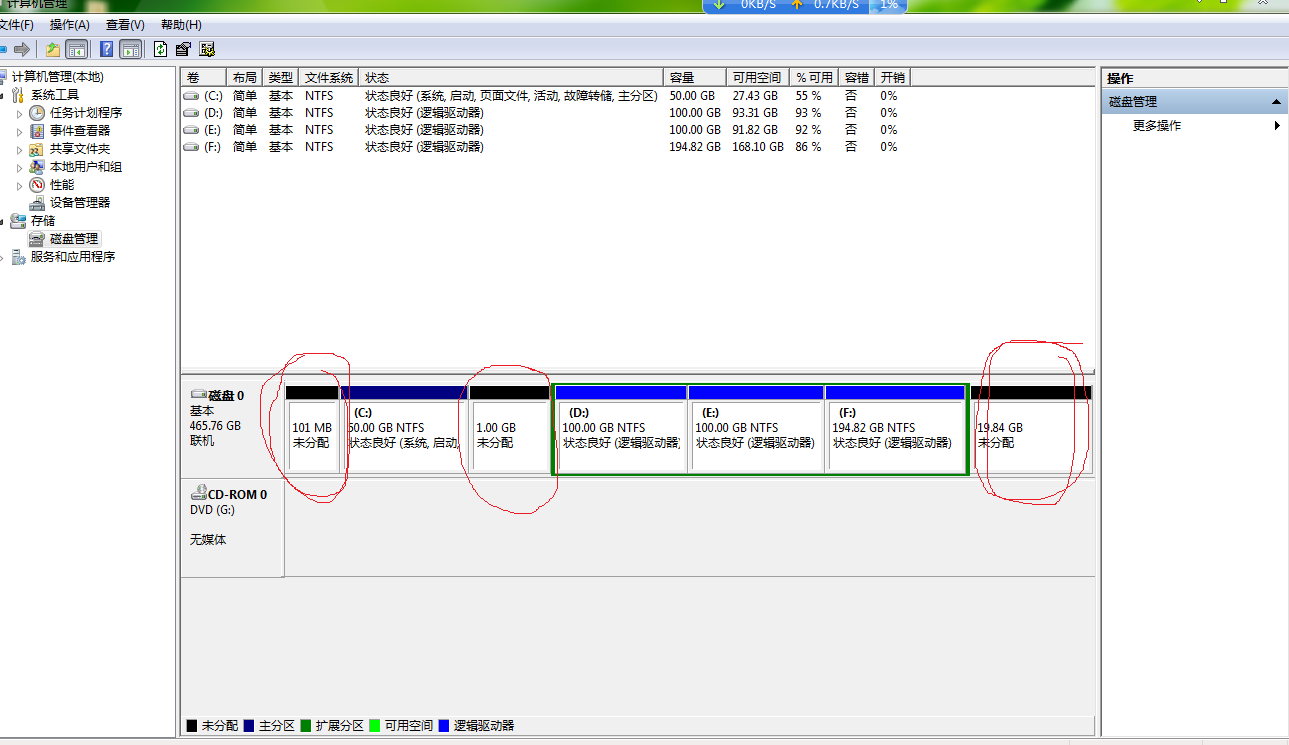Click the 操作 pane header

(1194, 78)
